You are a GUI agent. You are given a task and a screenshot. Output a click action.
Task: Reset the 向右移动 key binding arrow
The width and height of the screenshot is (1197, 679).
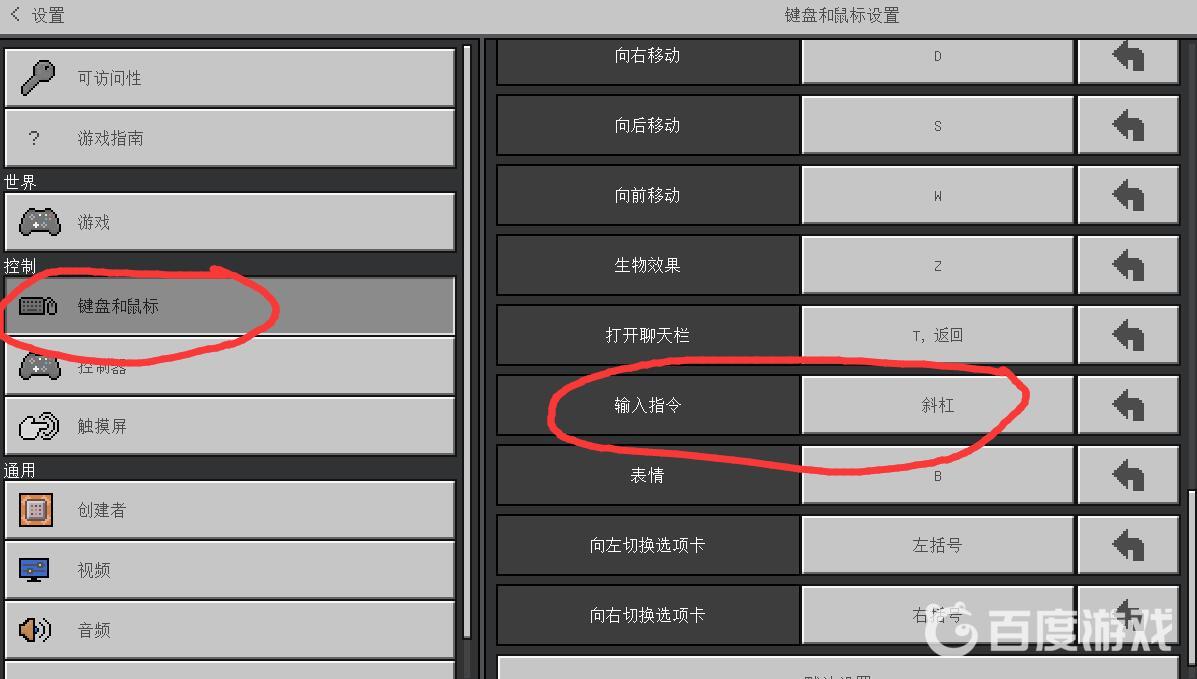(1128, 58)
